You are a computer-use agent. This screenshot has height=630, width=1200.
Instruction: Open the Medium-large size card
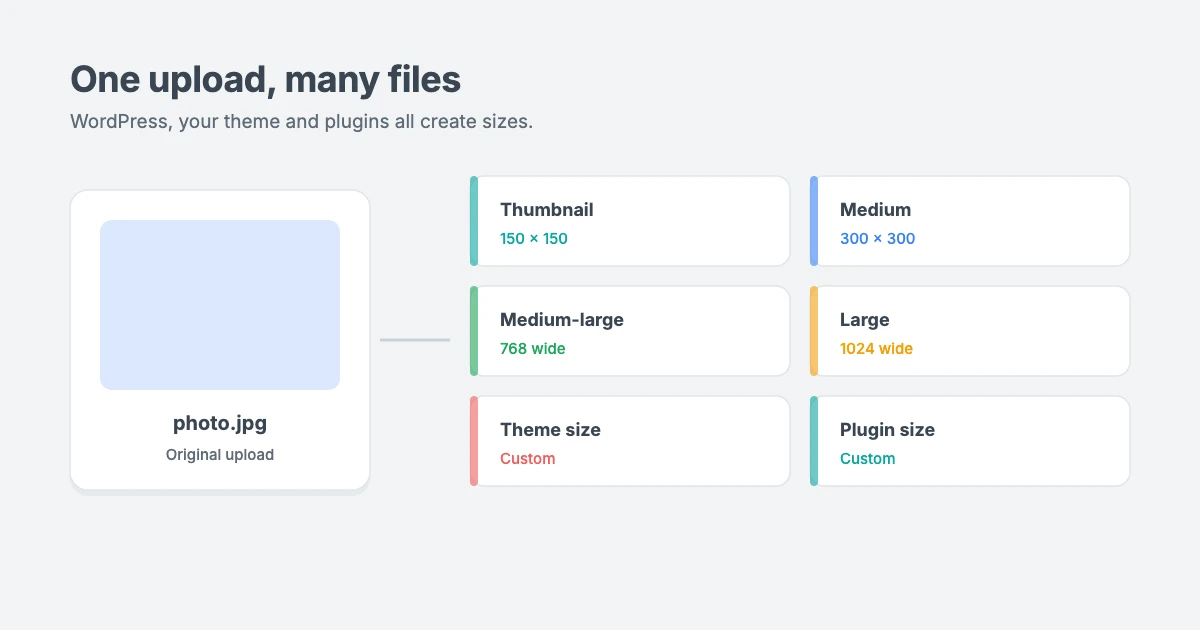pyautogui.click(x=630, y=331)
